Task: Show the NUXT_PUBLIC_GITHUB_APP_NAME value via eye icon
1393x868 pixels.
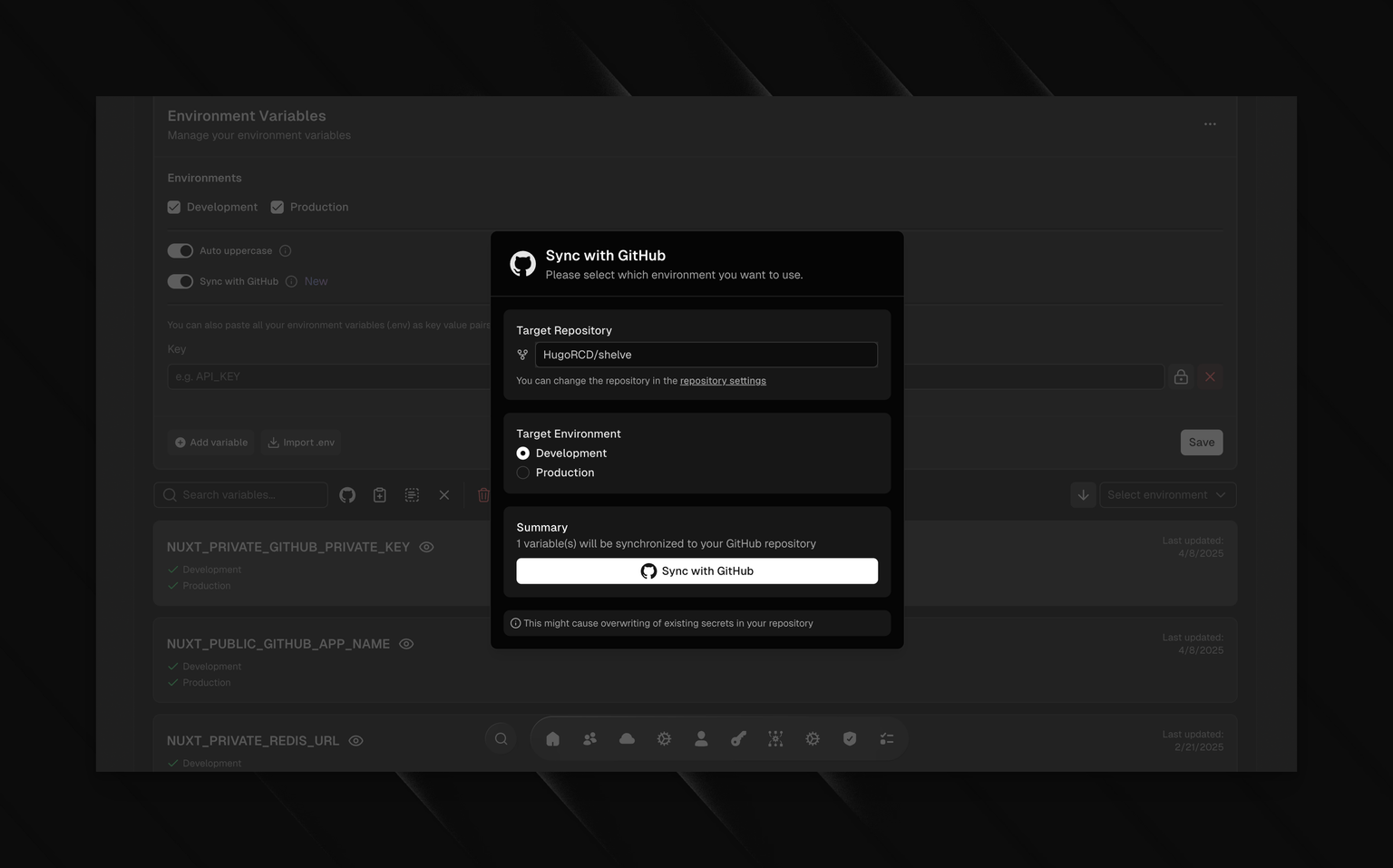Action: point(406,644)
